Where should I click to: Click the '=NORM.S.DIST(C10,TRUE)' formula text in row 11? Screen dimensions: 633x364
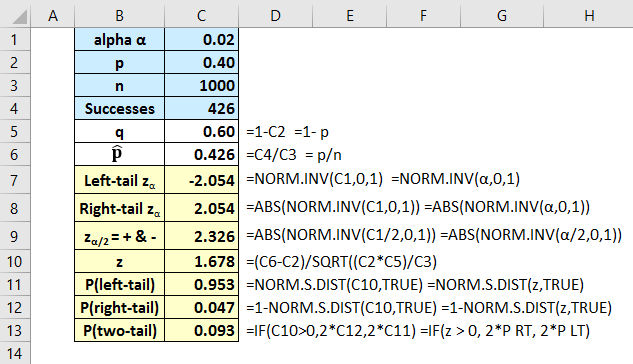(334, 285)
